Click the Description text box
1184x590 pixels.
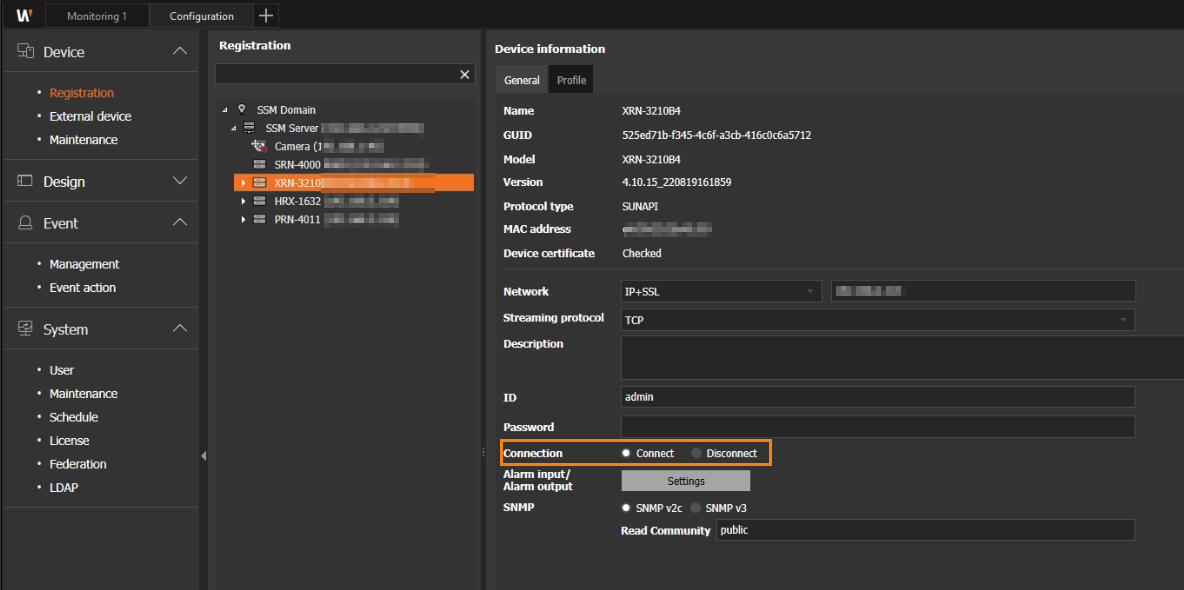coord(902,357)
